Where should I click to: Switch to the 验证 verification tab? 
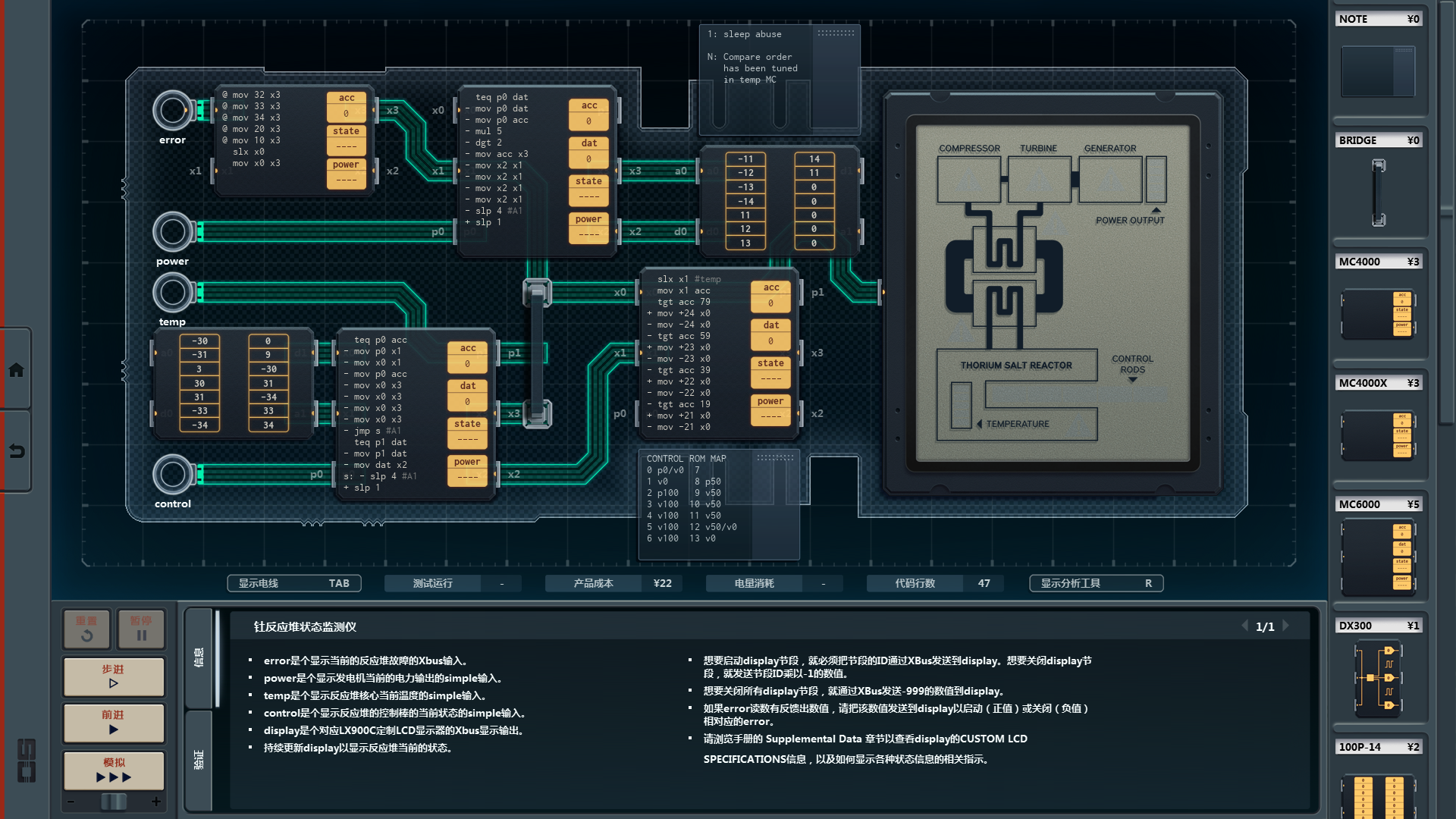pyautogui.click(x=199, y=759)
